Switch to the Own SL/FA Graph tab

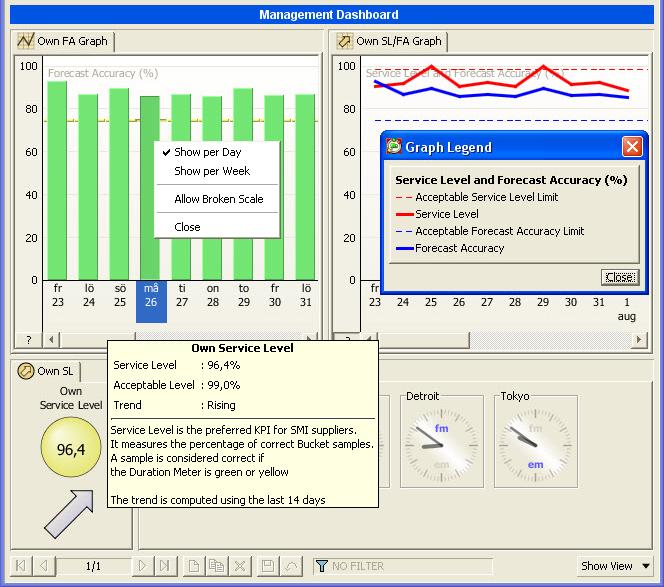[390, 41]
